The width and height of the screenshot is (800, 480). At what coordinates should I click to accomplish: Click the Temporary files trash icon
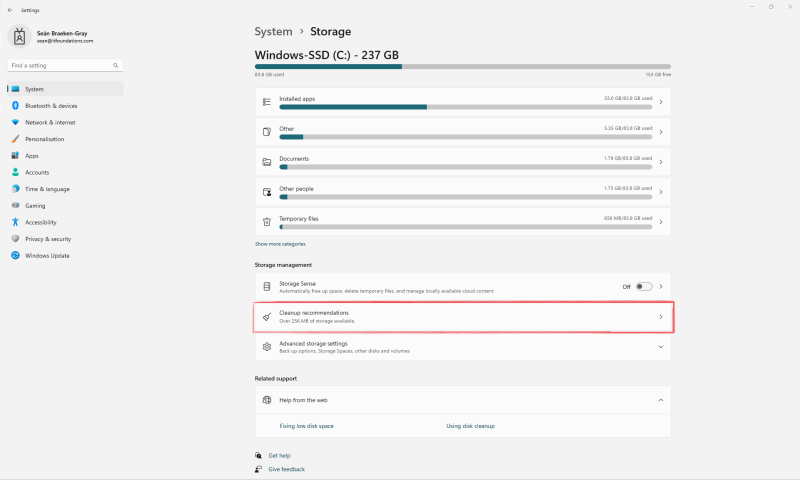click(267, 222)
